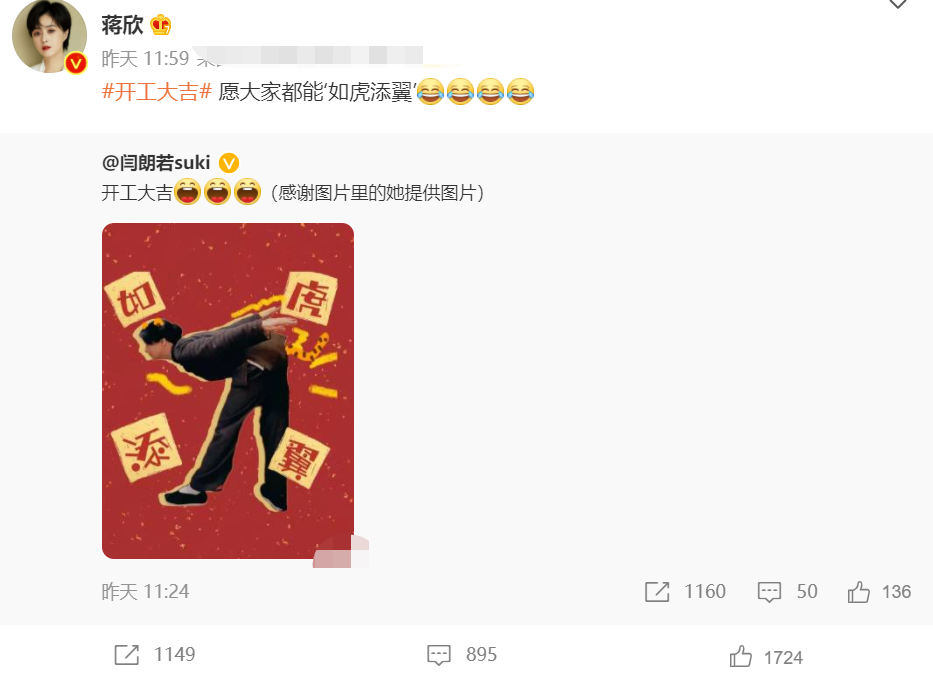Open comments on 蒋欣's post
The image size is (933, 684).
[x=439, y=655]
